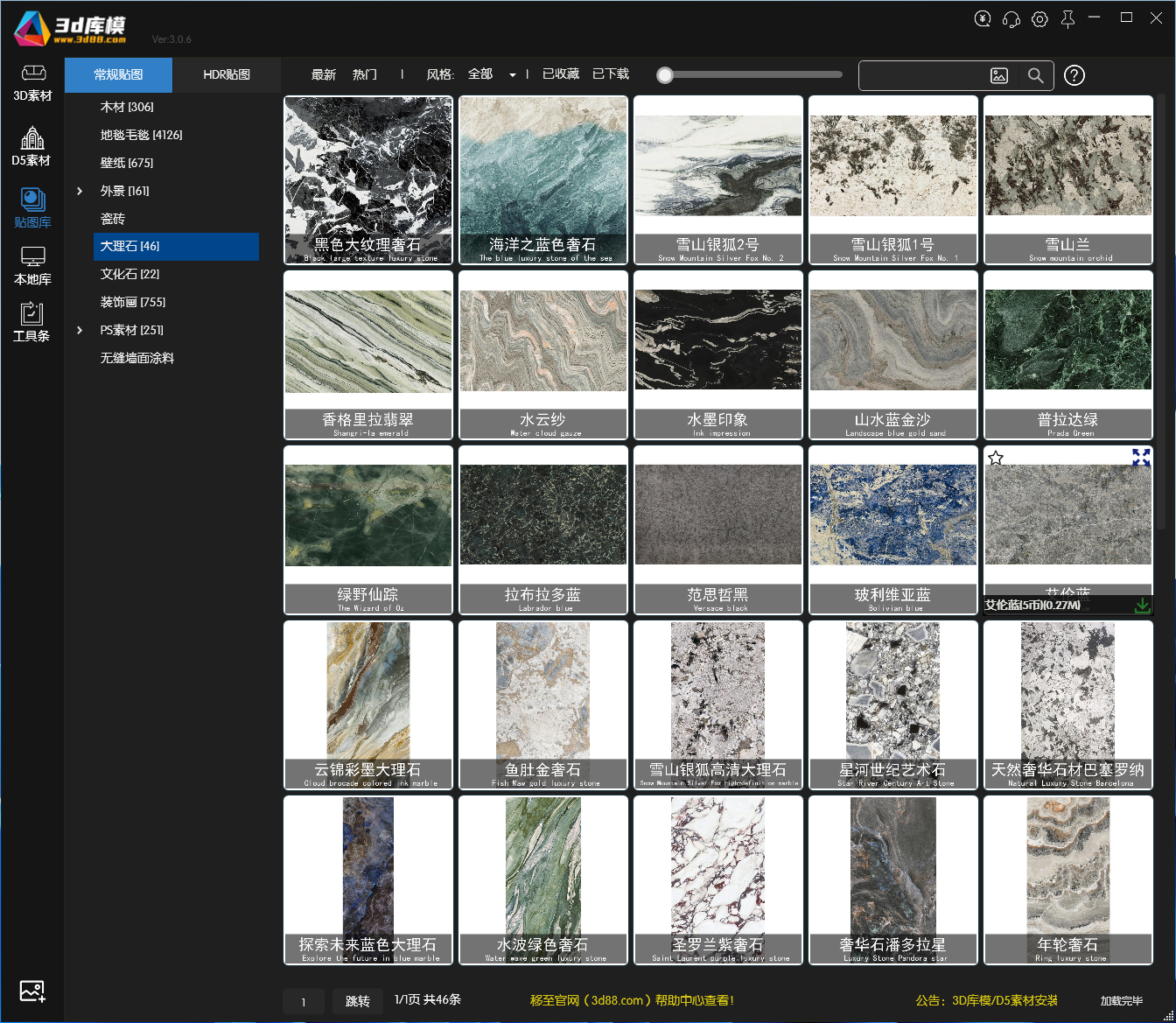Favorite the 艾伦蓝 texture with the star
This screenshot has width=1176, height=1023.
click(x=996, y=458)
